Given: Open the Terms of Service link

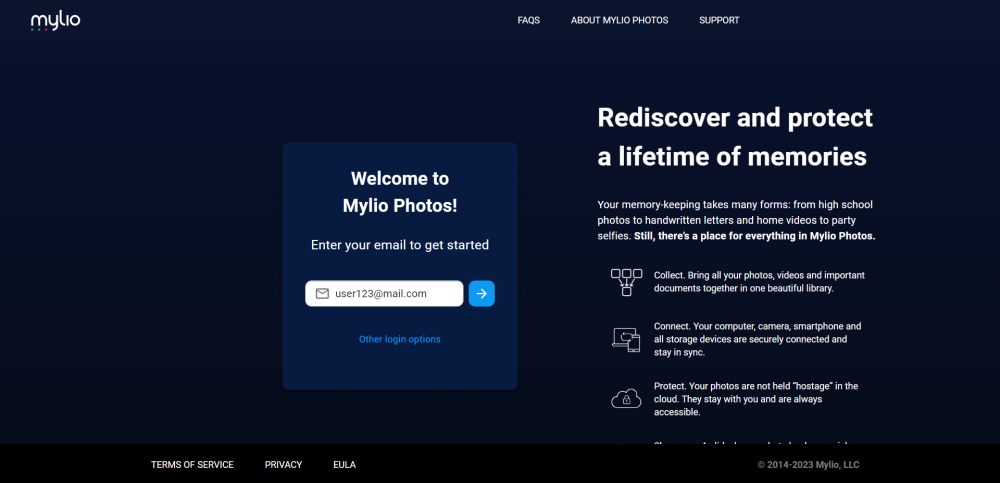Looking at the screenshot, I should click(192, 464).
